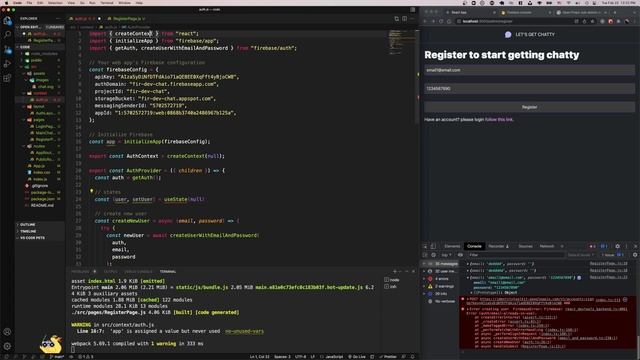Image resolution: width=640 pixels, height=360 pixels.
Task: Toggle the DevTools device toolbar icon
Action: [433, 246]
